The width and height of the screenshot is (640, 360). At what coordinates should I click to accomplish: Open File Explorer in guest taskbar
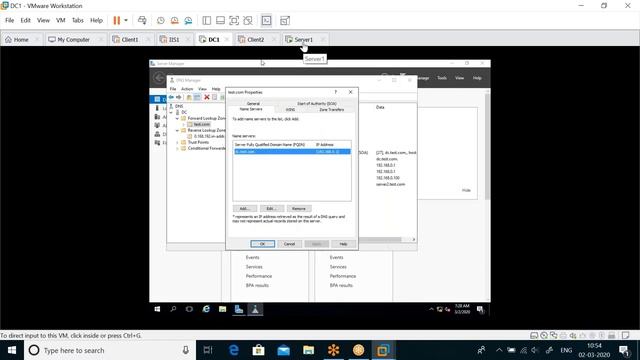coord(222,309)
